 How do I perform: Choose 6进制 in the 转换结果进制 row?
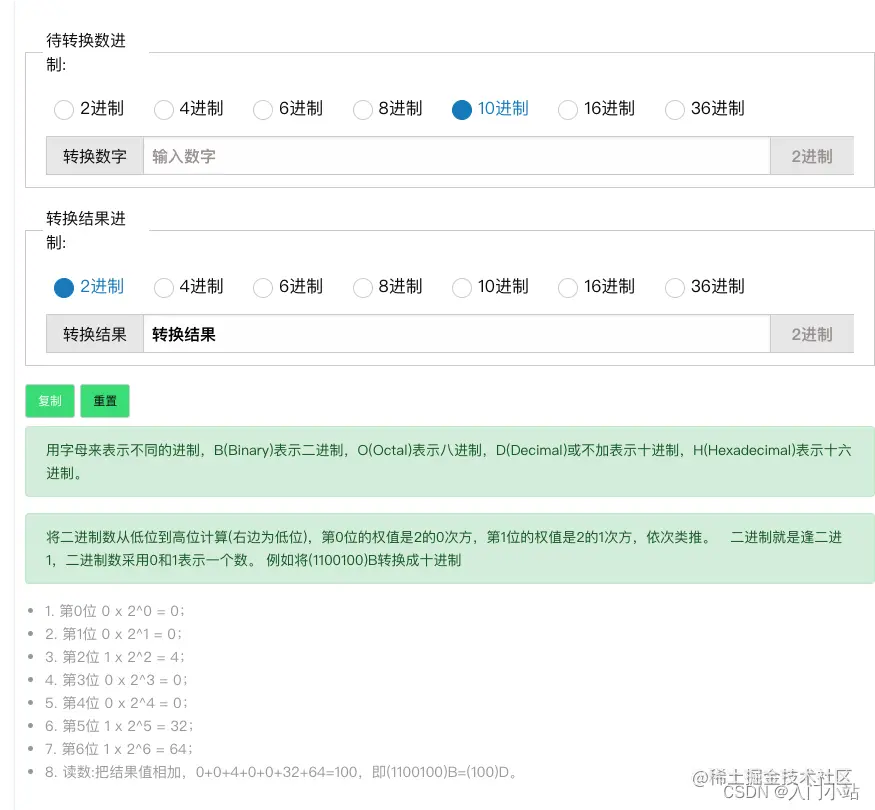263,287
